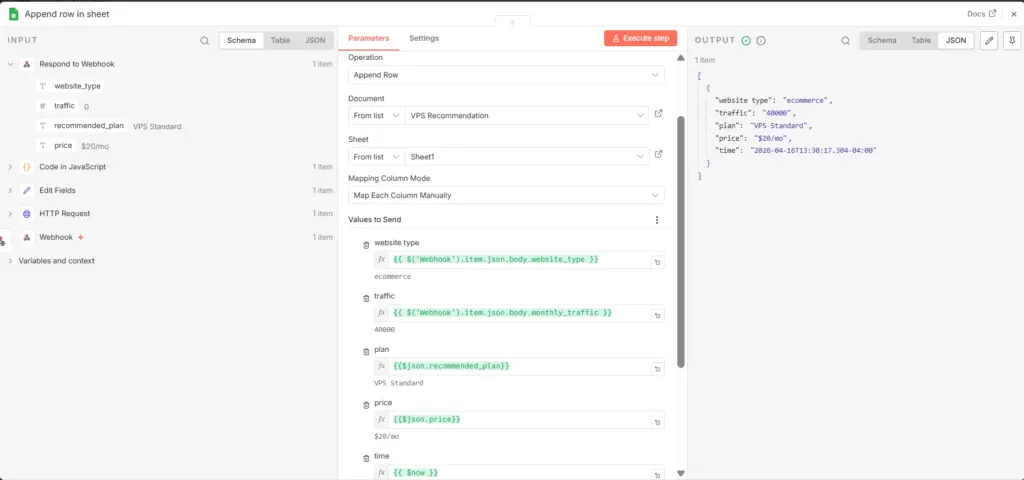Select the traffic schema field
Screen dimensions: 1024x480
coord(65,106)
